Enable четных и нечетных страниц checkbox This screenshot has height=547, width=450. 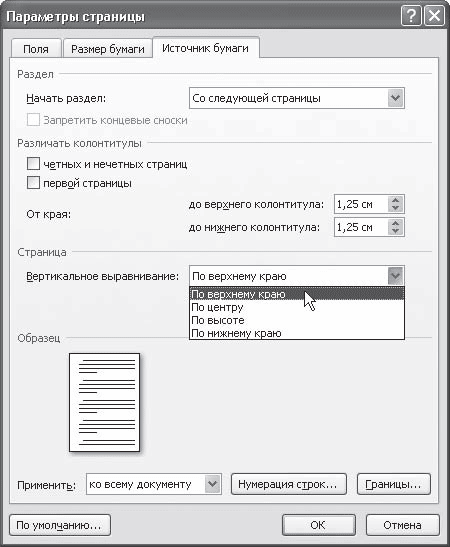[x=33, y=164]
